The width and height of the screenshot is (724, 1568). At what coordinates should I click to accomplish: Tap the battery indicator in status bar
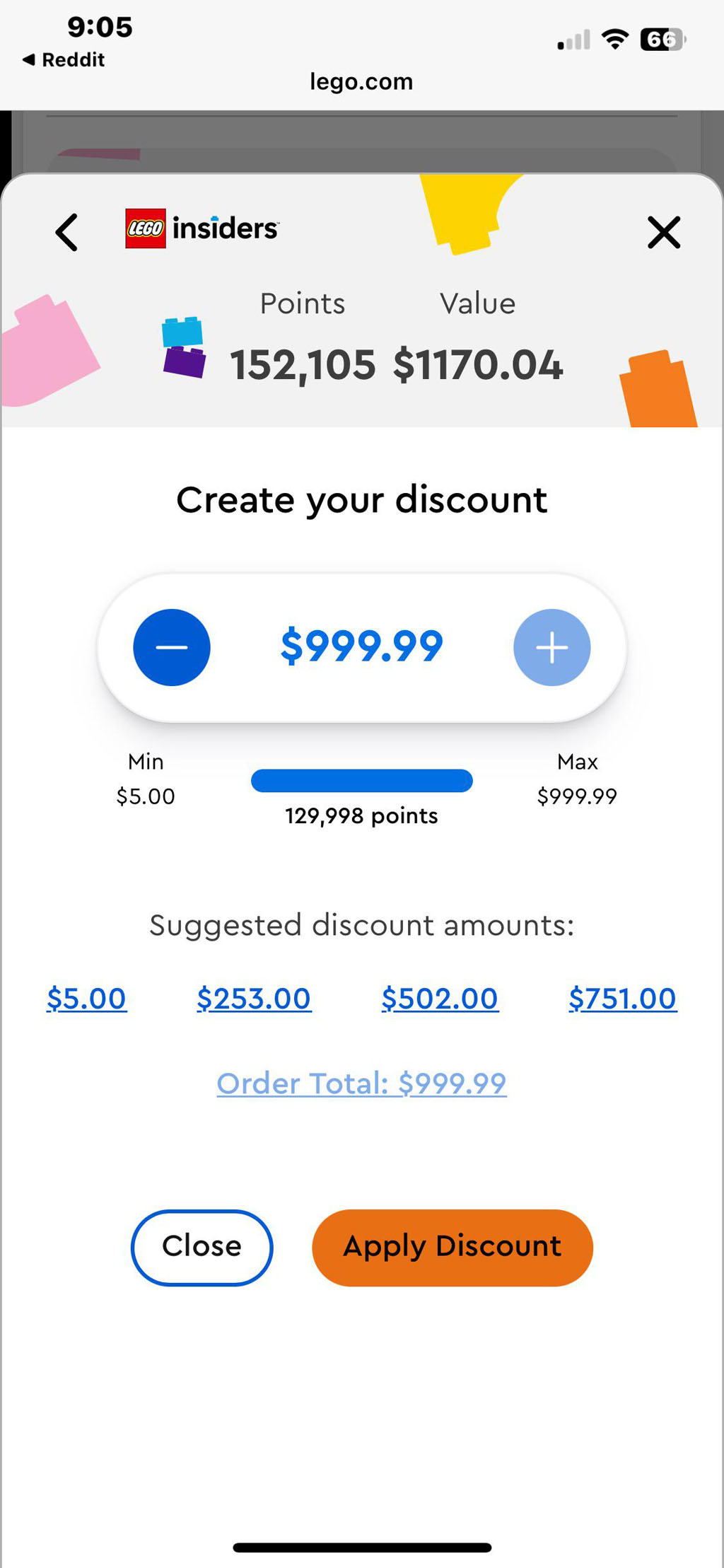(x=662, y=40)
